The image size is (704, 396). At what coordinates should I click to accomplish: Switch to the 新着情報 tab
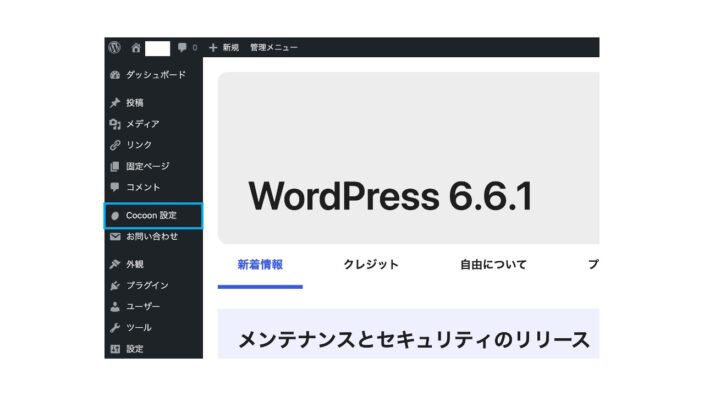(260, 265)
